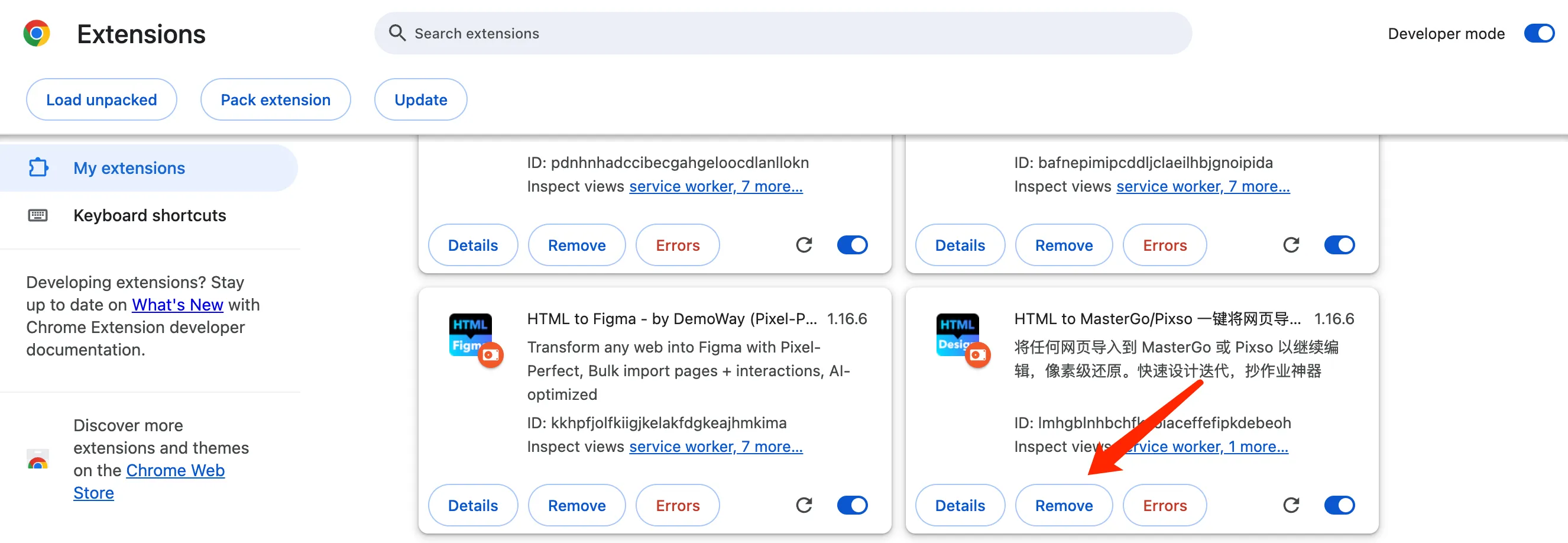
Task: Reload the HTML to MasterGo/Pixso extension
Action: tap(1291, 505)
